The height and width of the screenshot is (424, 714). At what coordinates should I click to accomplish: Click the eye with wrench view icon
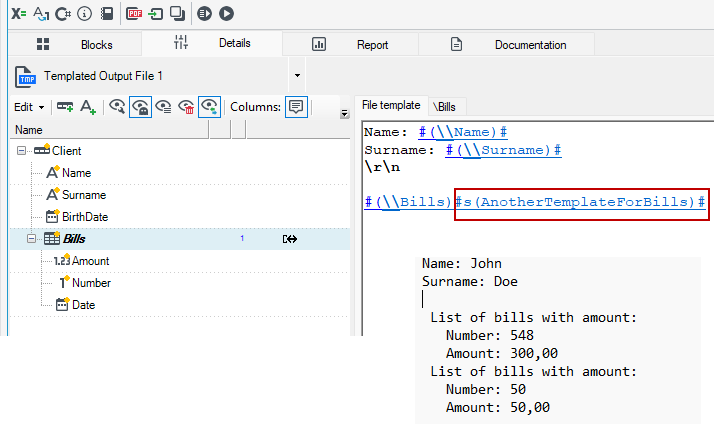pyautogui.click(x=117, y=107)
